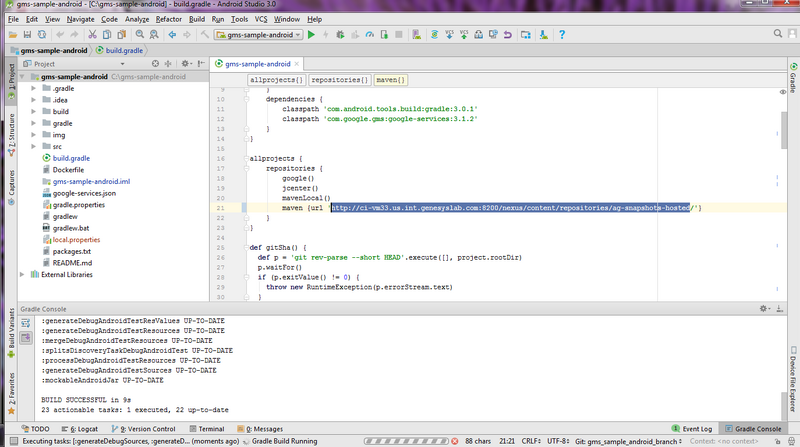The height and width of the screenshot is (447, 800).
Task: Click the Synchronize toolbar icon
Action: pos(42,35)
